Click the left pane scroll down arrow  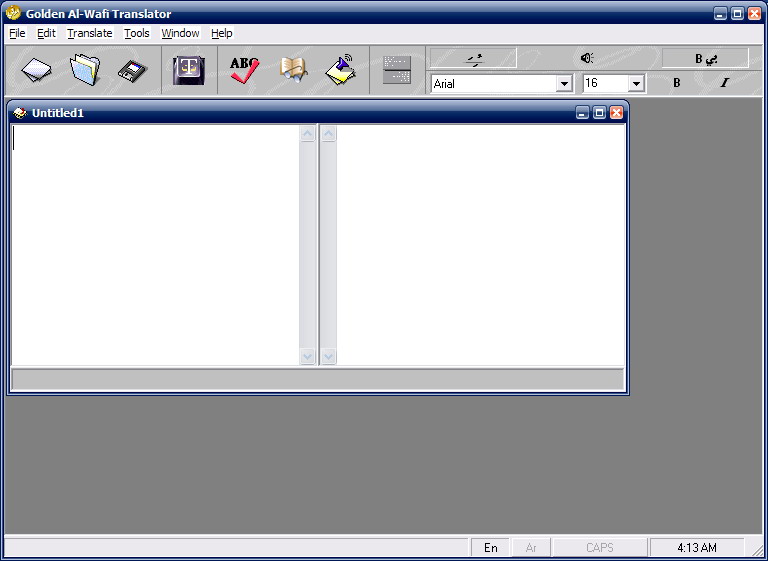[x=308, y=356]
